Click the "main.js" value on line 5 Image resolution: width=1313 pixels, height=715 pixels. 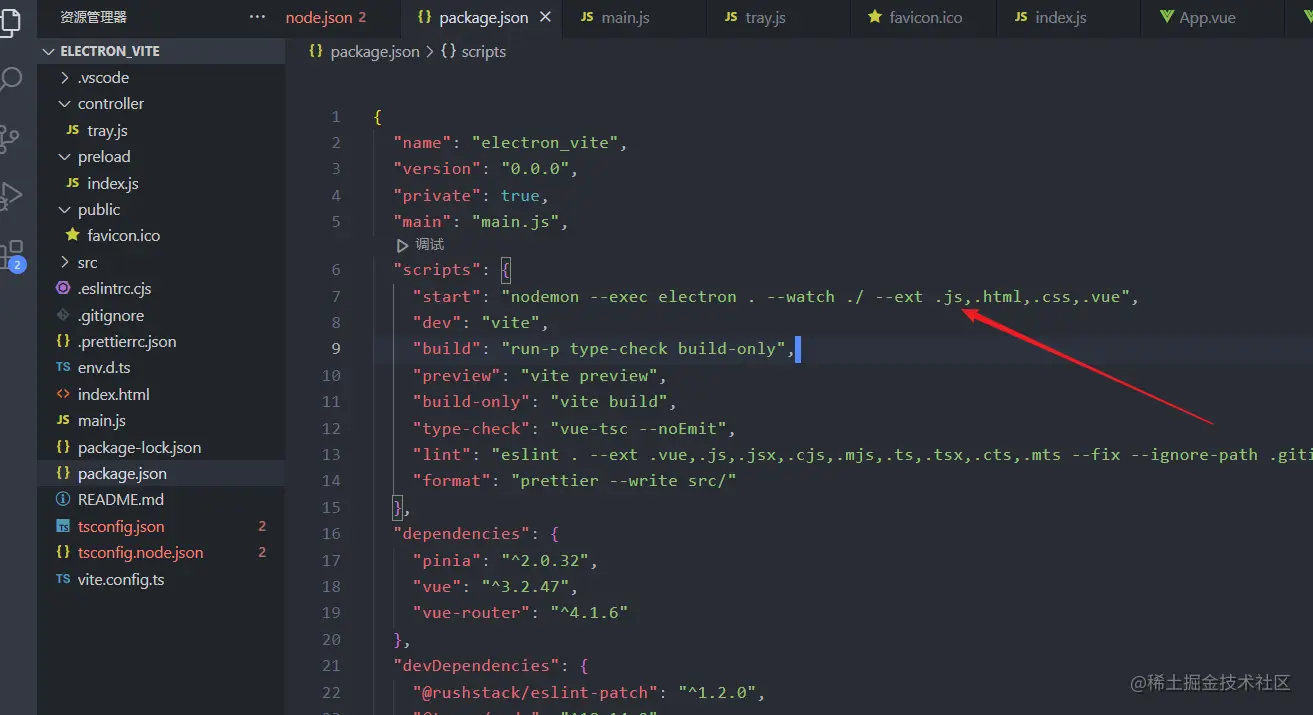pos(515,221)
